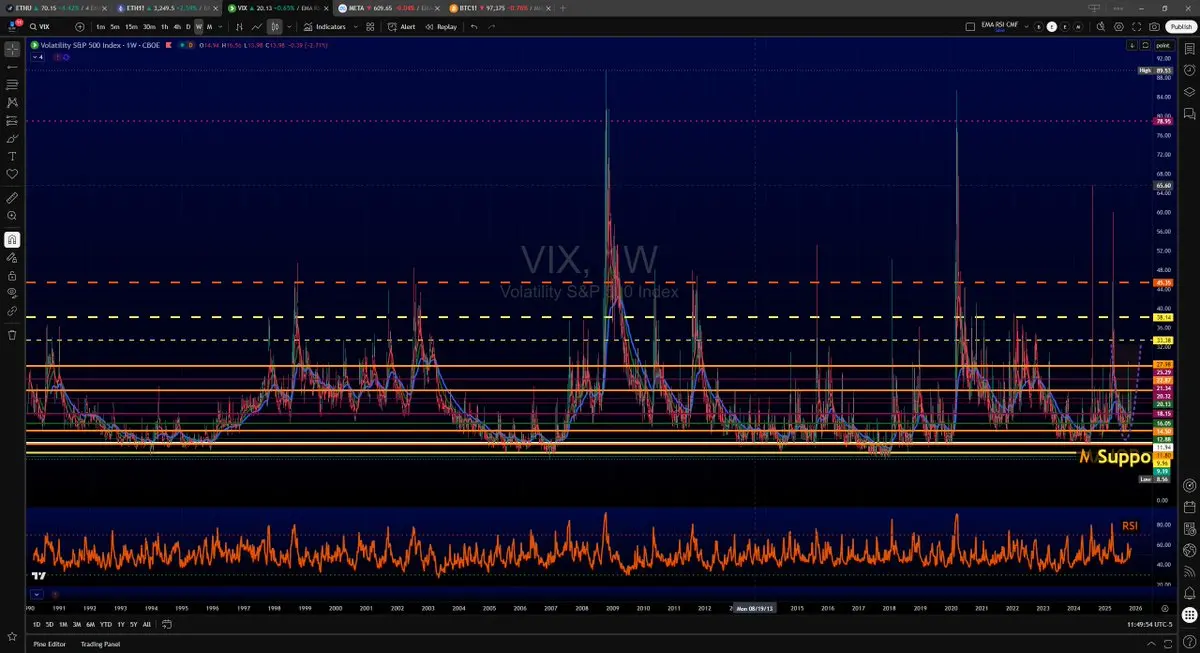Open the layout setup square icon
The height and width of the screenshot is (653, 1200).
pyautogui.click(x=970, y=27)
